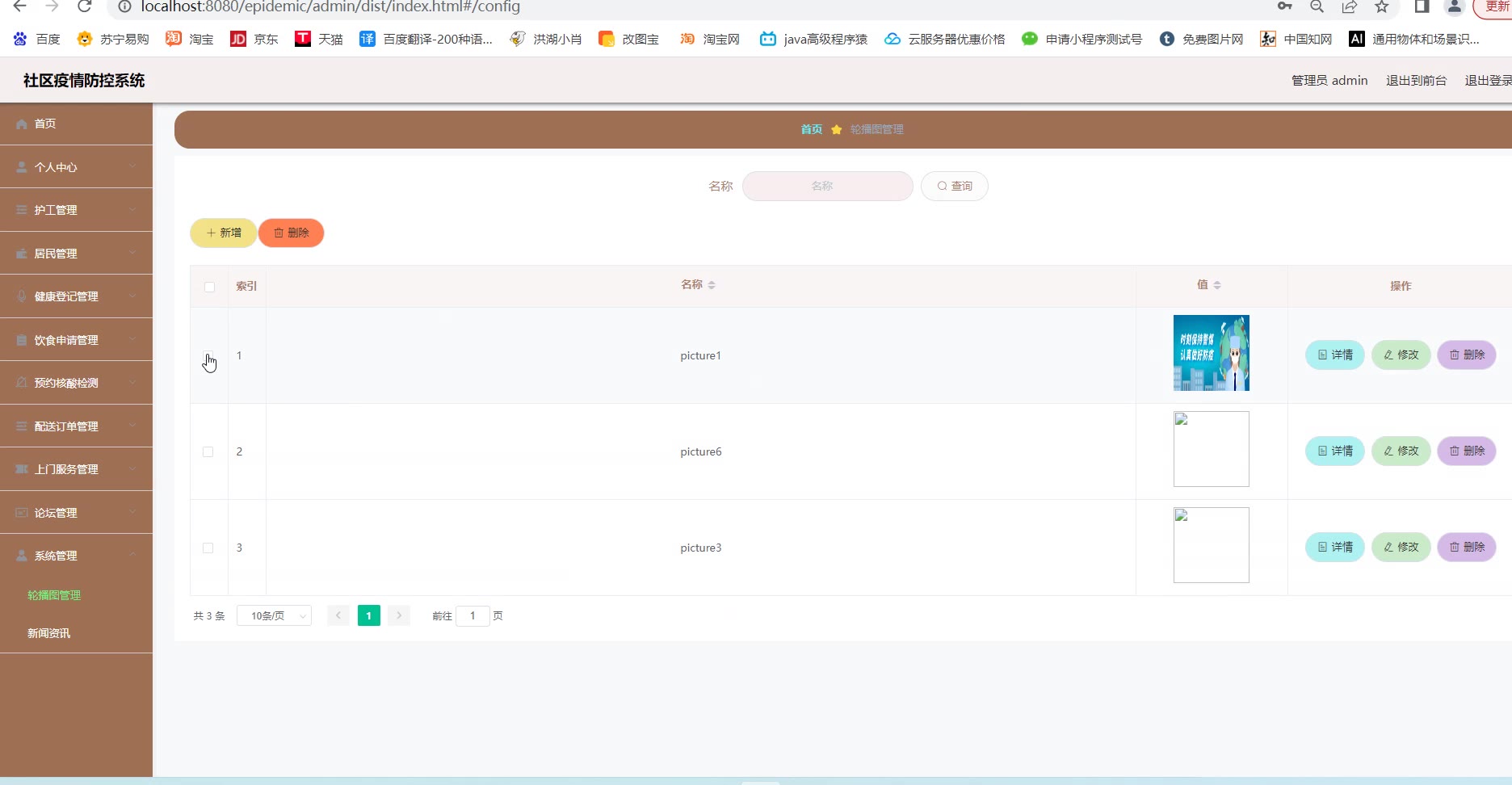The image size is (1512, 785).
Task: Collapse the 系统管理 sidebar menu
Action: pos(76,556)
